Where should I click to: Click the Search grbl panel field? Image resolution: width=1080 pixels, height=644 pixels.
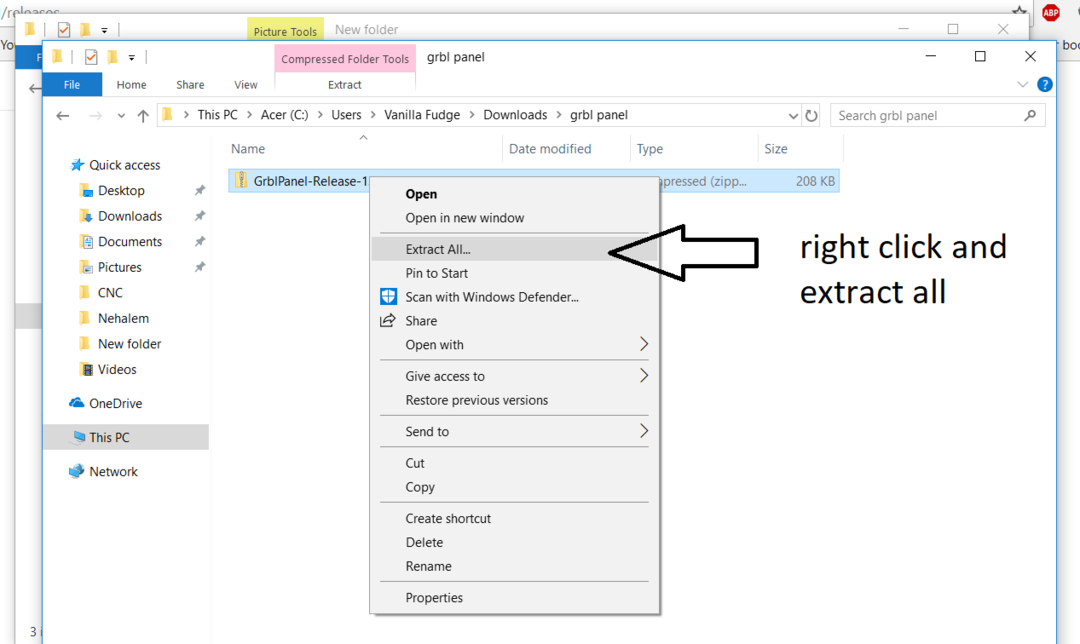coord(925,115)
